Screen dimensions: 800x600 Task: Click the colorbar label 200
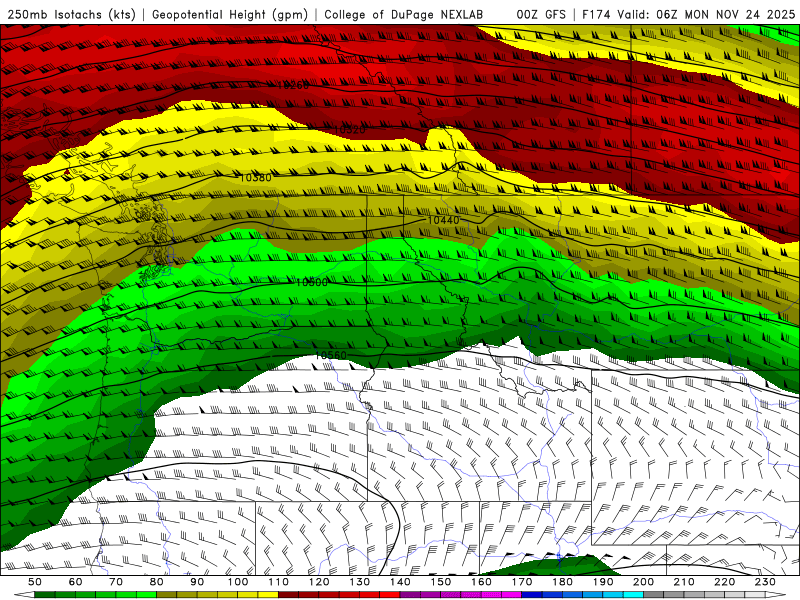click(x=643, y=582)
